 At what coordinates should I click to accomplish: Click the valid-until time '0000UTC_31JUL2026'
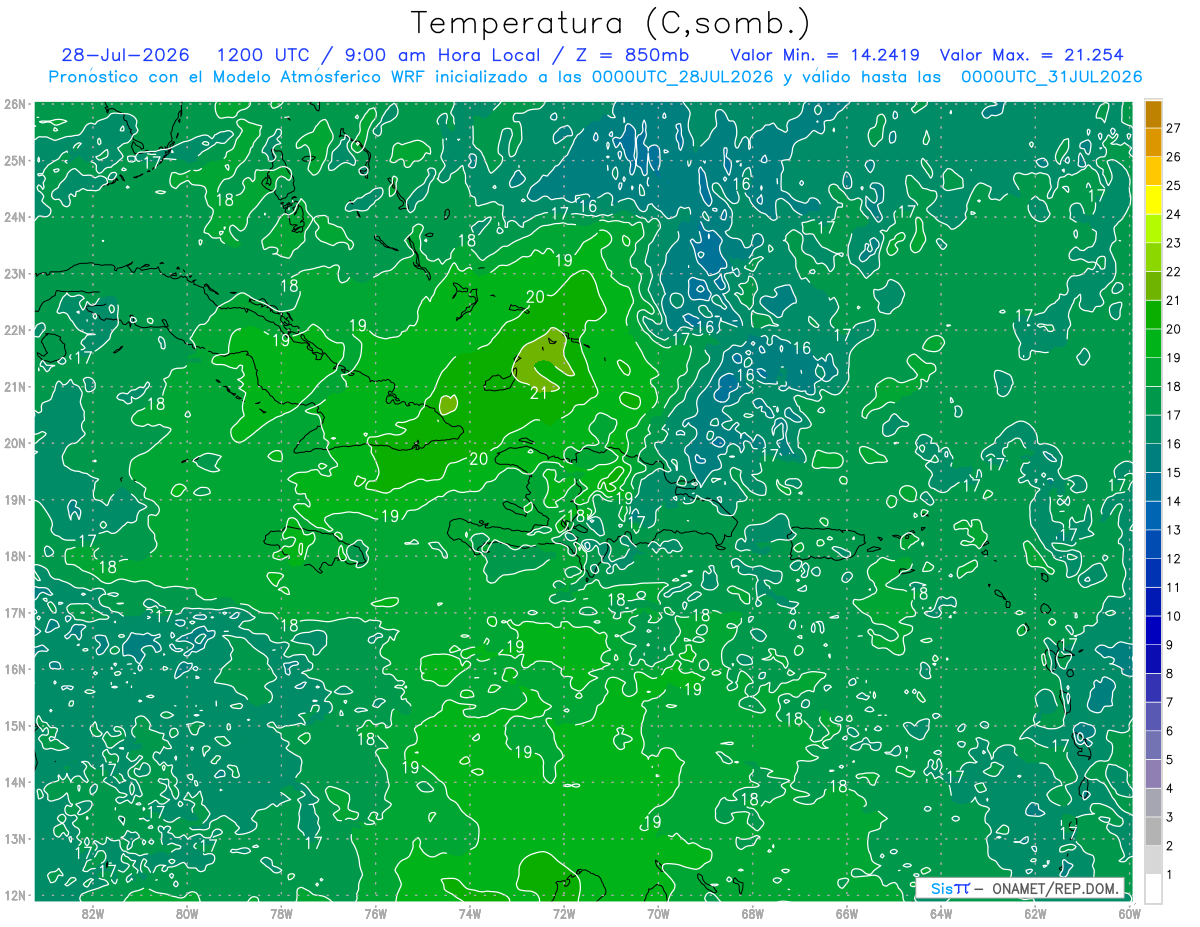click(1051, 76)
